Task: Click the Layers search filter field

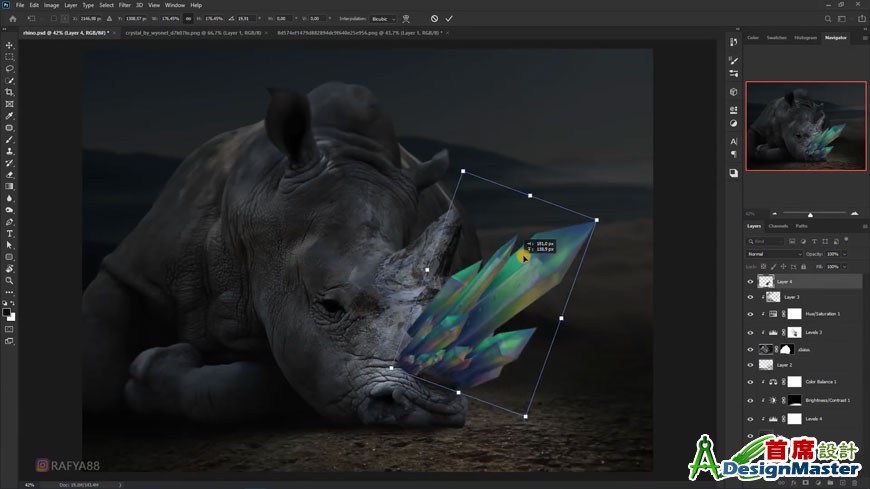Action: 765,241
